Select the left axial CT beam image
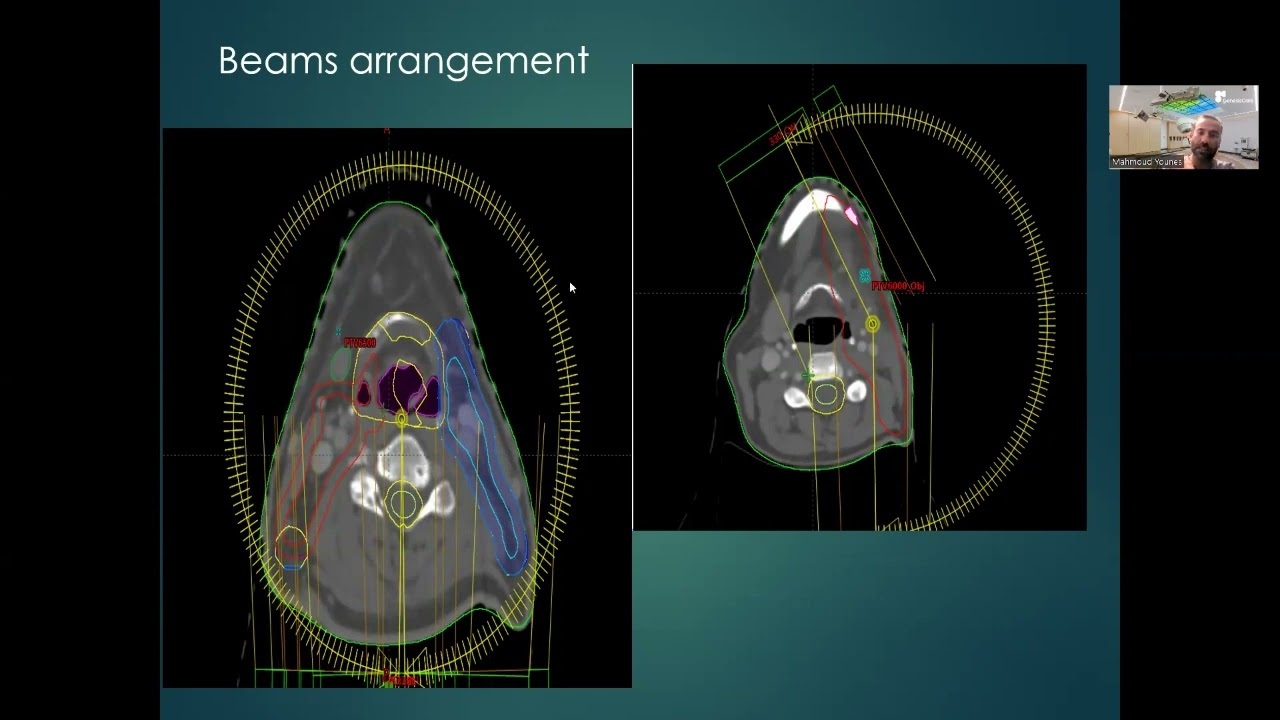 (x=397, y=408)
